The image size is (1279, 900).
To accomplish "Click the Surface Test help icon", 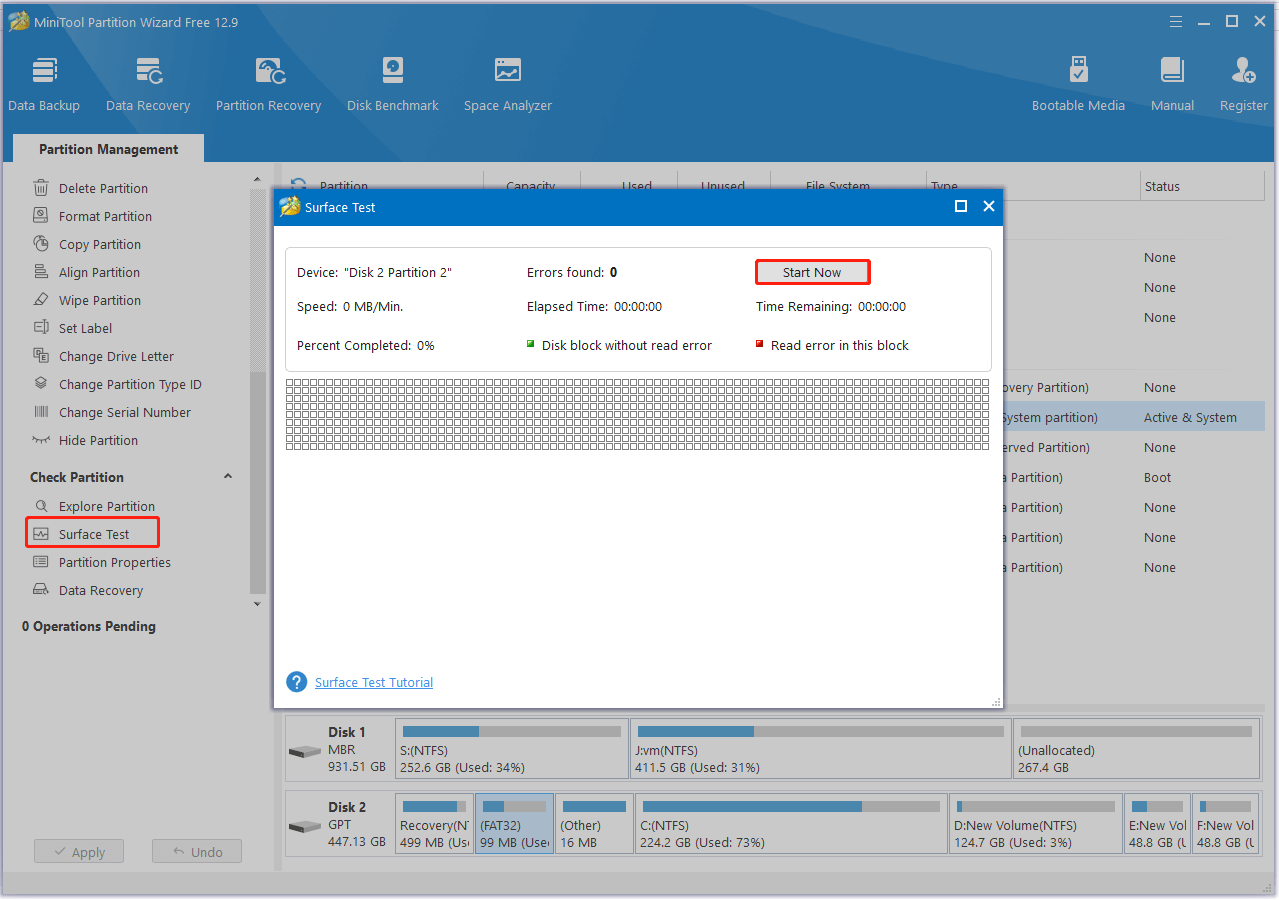I will click(296, 682).
